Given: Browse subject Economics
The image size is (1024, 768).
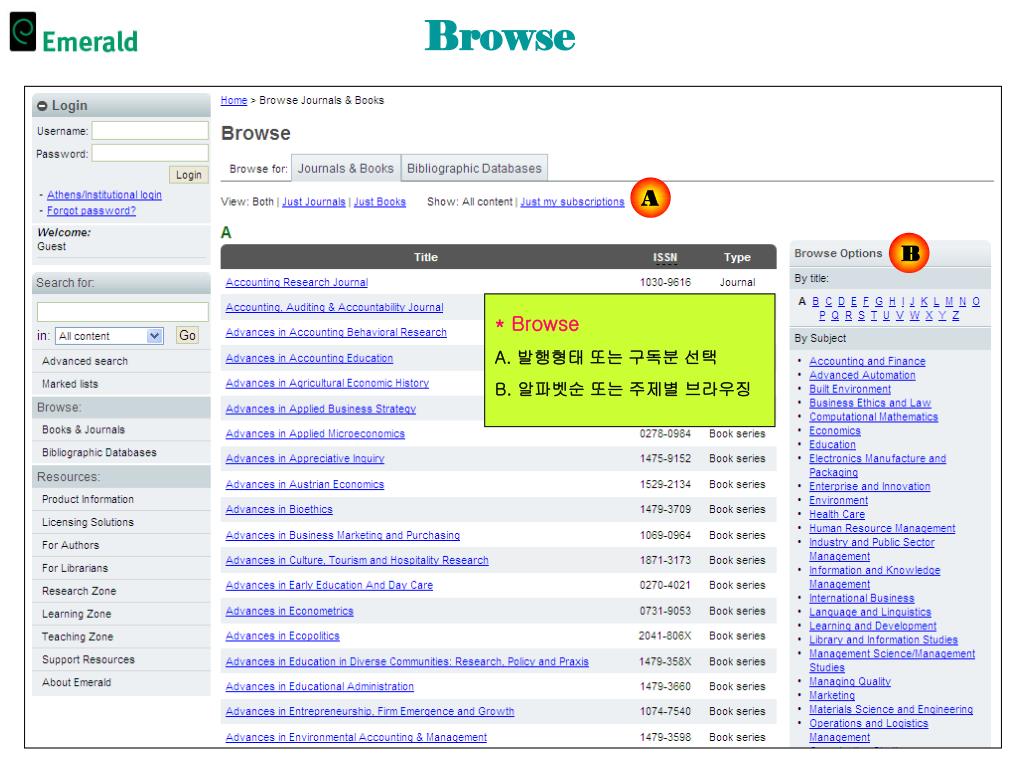Looking at the screenshot, I should [x=835, y=431].
